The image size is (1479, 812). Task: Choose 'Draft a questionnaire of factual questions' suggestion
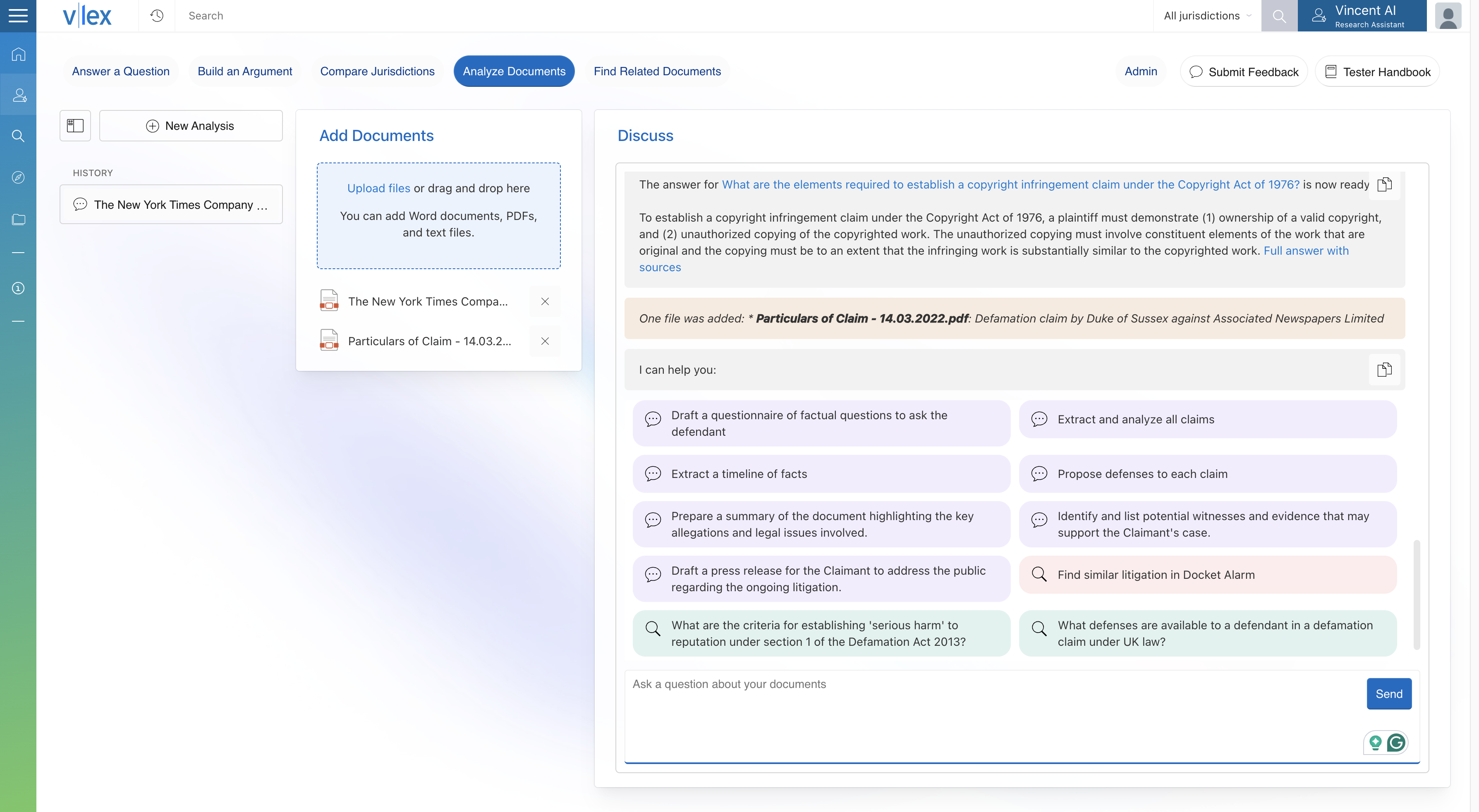(x=821, y=423)
